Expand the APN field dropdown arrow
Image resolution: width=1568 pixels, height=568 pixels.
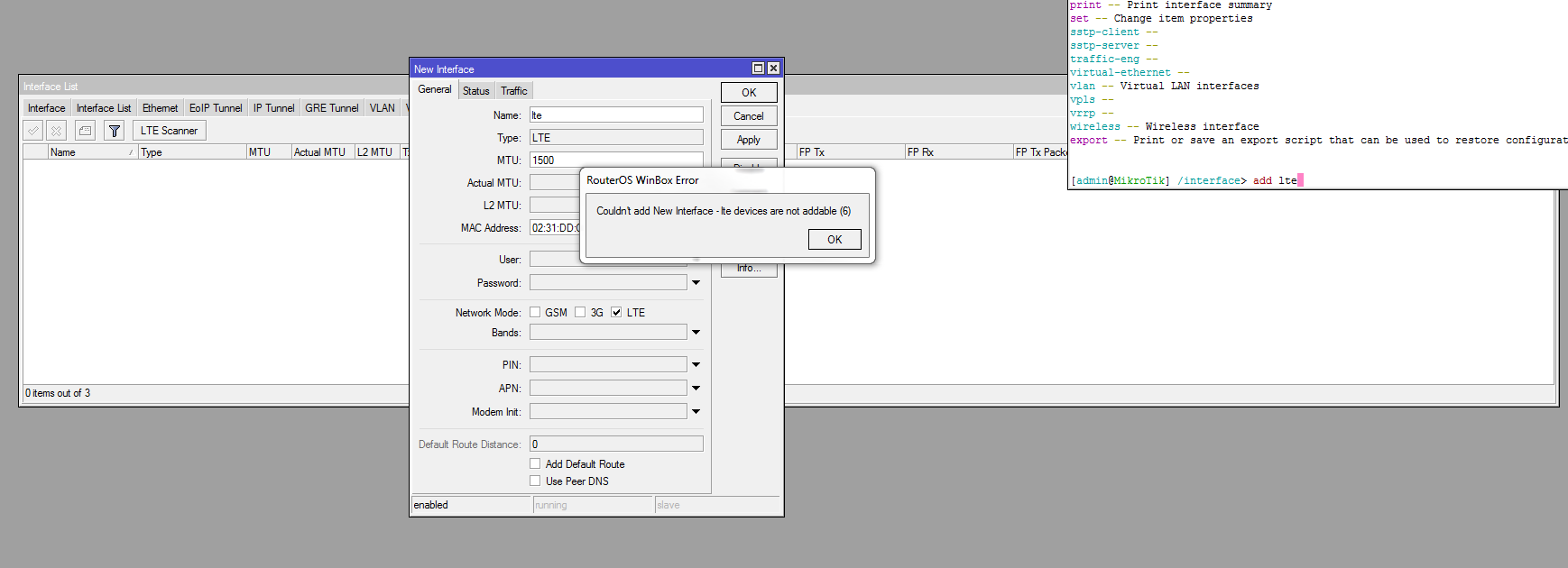click(x=696, y=389)
